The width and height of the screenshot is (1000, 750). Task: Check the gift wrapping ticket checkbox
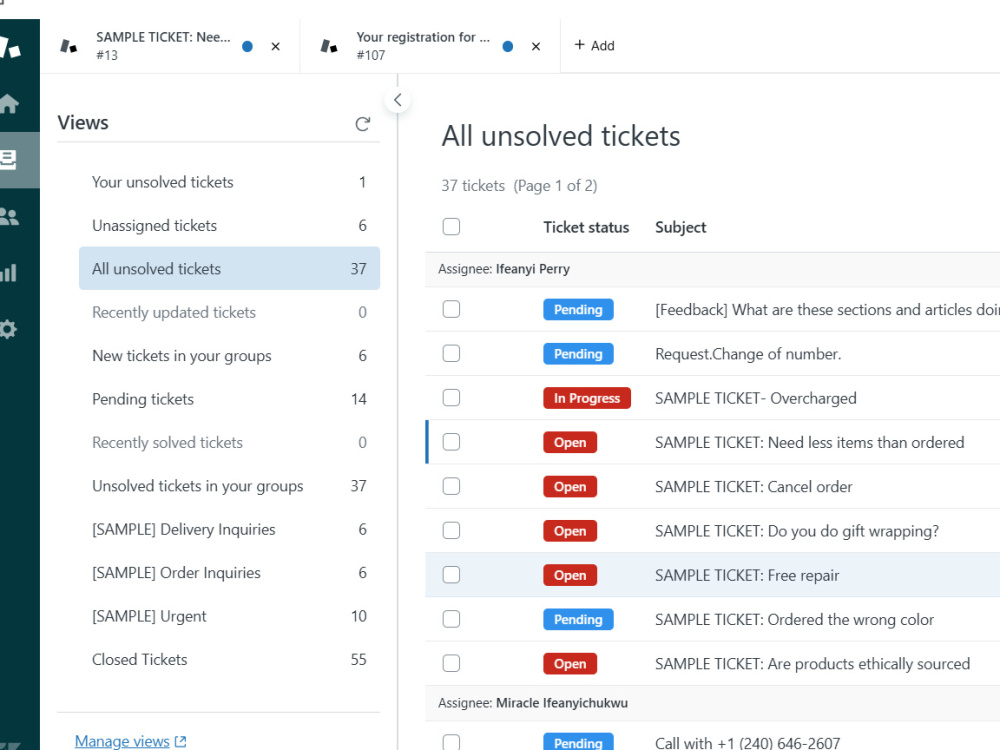(452, 531)
